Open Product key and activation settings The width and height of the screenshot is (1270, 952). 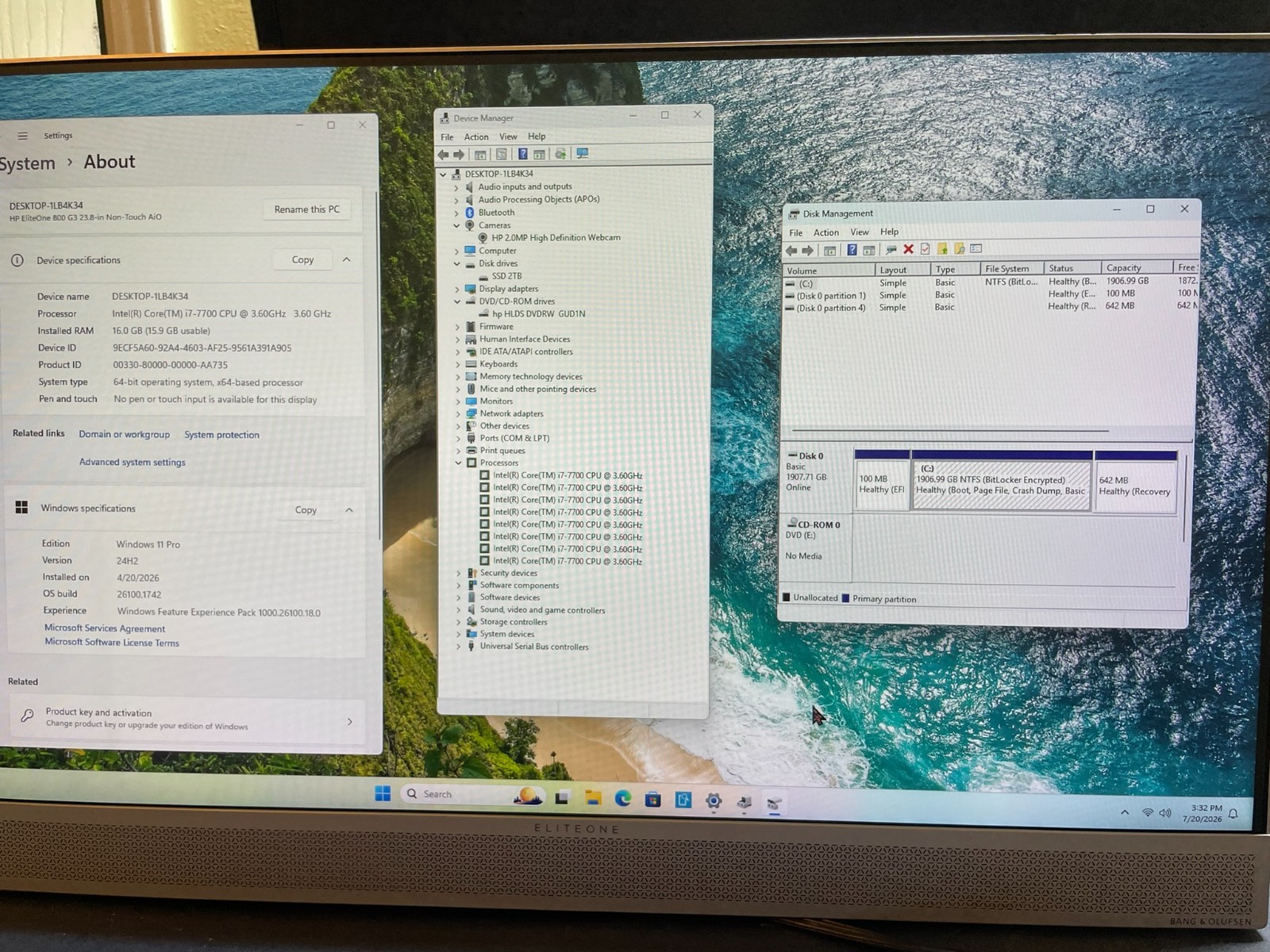[187, 719]
